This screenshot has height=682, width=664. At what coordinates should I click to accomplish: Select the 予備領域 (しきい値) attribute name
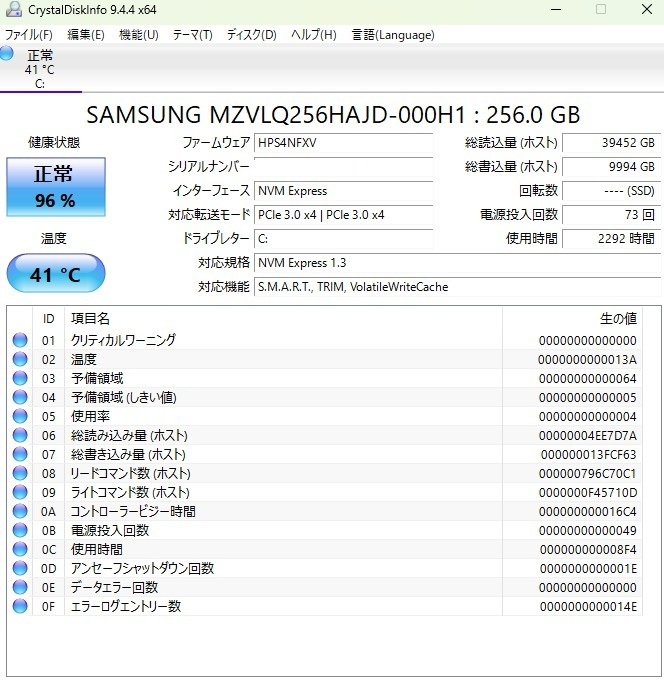coord(123,397)
